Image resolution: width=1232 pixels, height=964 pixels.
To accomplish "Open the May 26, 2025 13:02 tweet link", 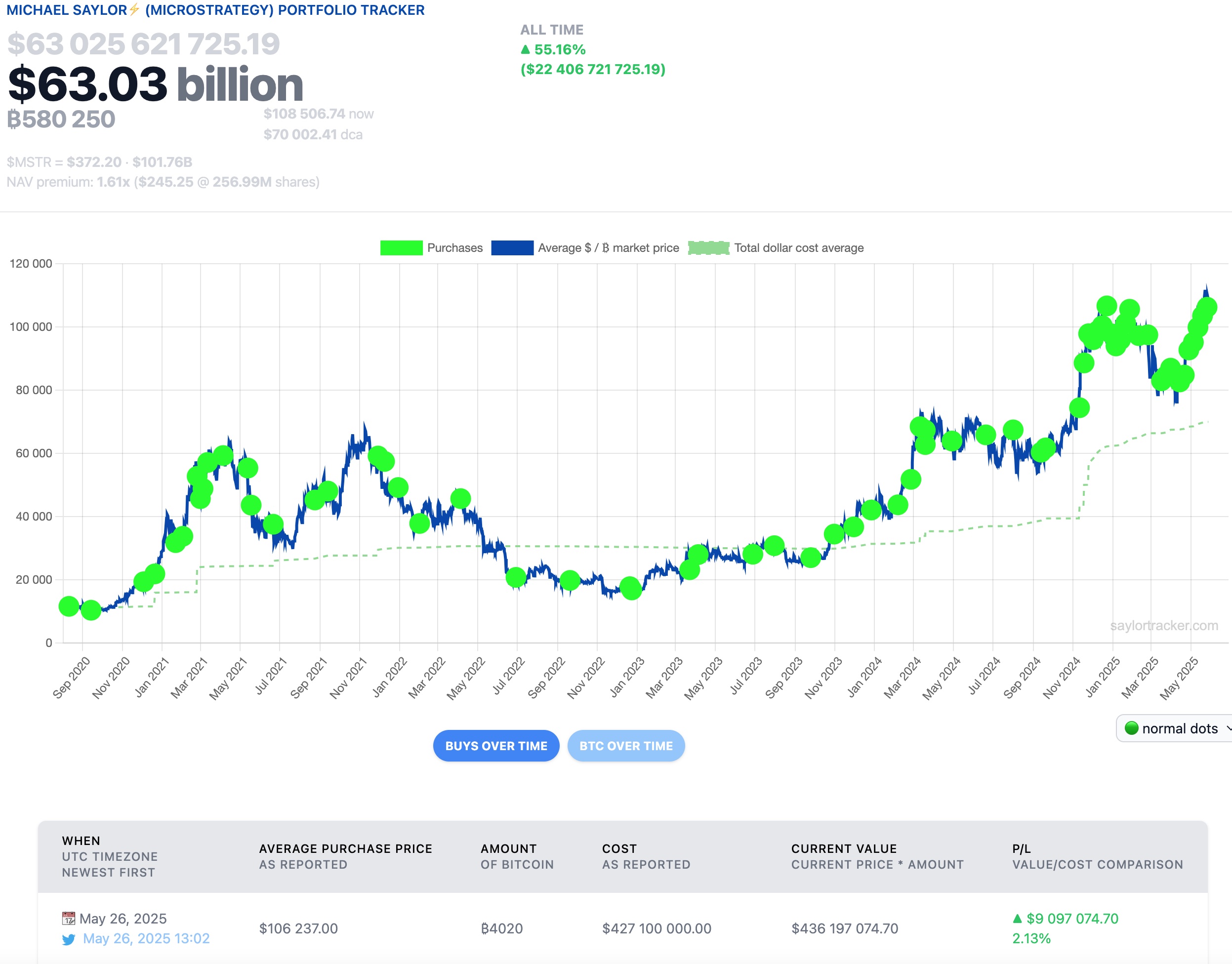I will 146,939.
